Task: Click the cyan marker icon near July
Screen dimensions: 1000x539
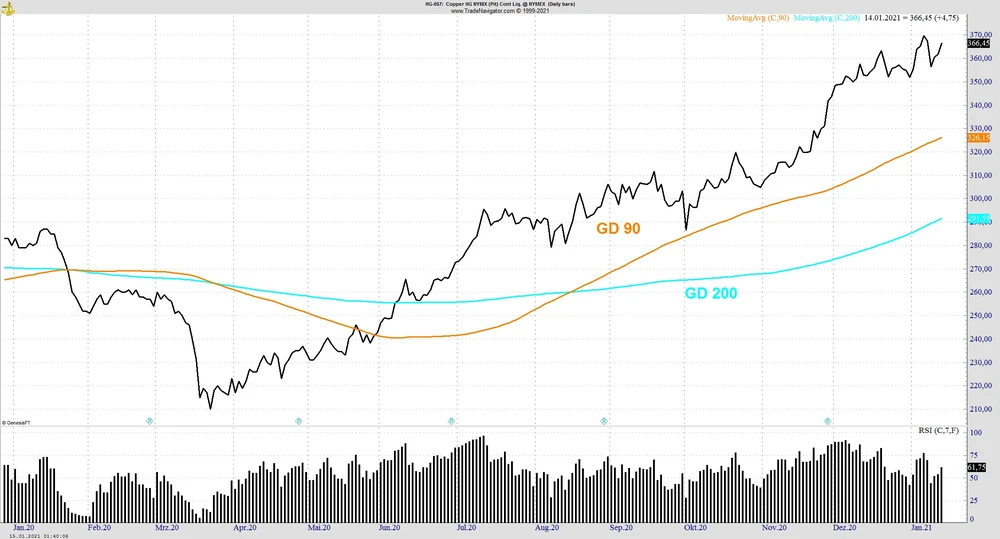Action: point(451,421)
